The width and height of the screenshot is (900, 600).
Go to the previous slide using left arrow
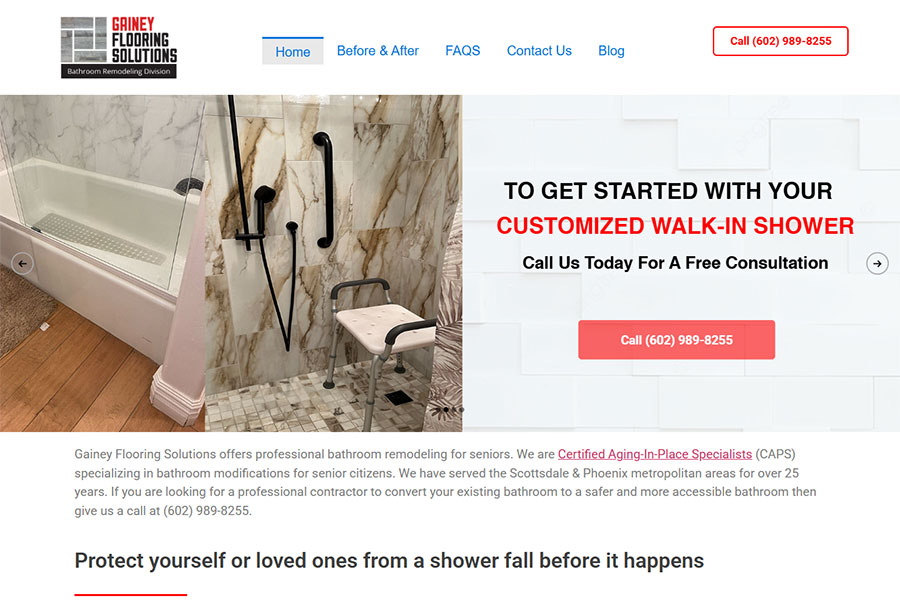click(x=22, y=264)
